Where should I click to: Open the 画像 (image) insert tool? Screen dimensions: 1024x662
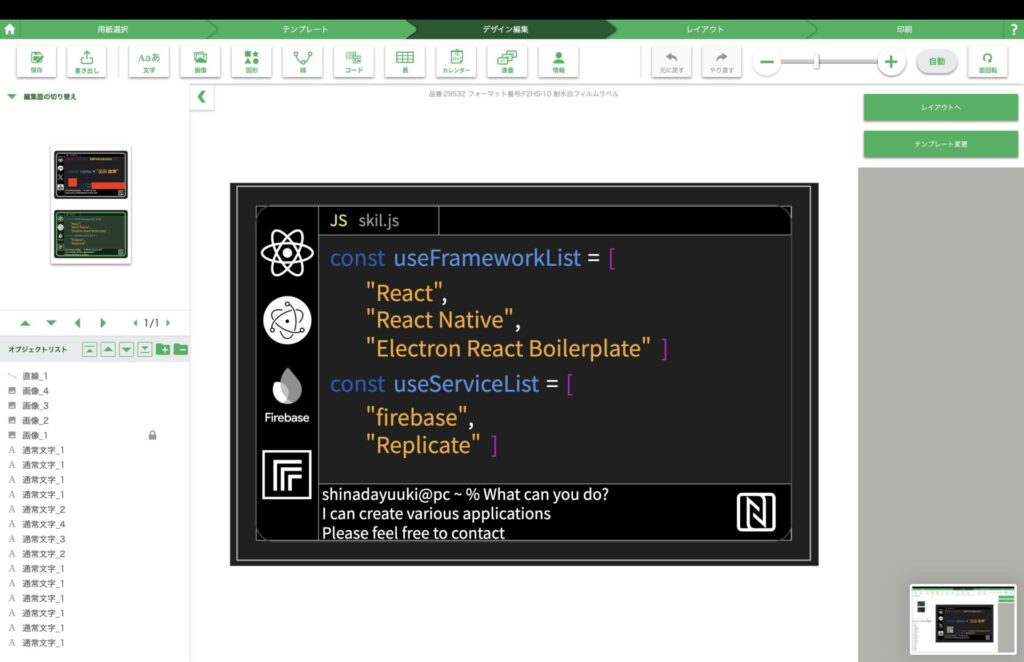200,62
